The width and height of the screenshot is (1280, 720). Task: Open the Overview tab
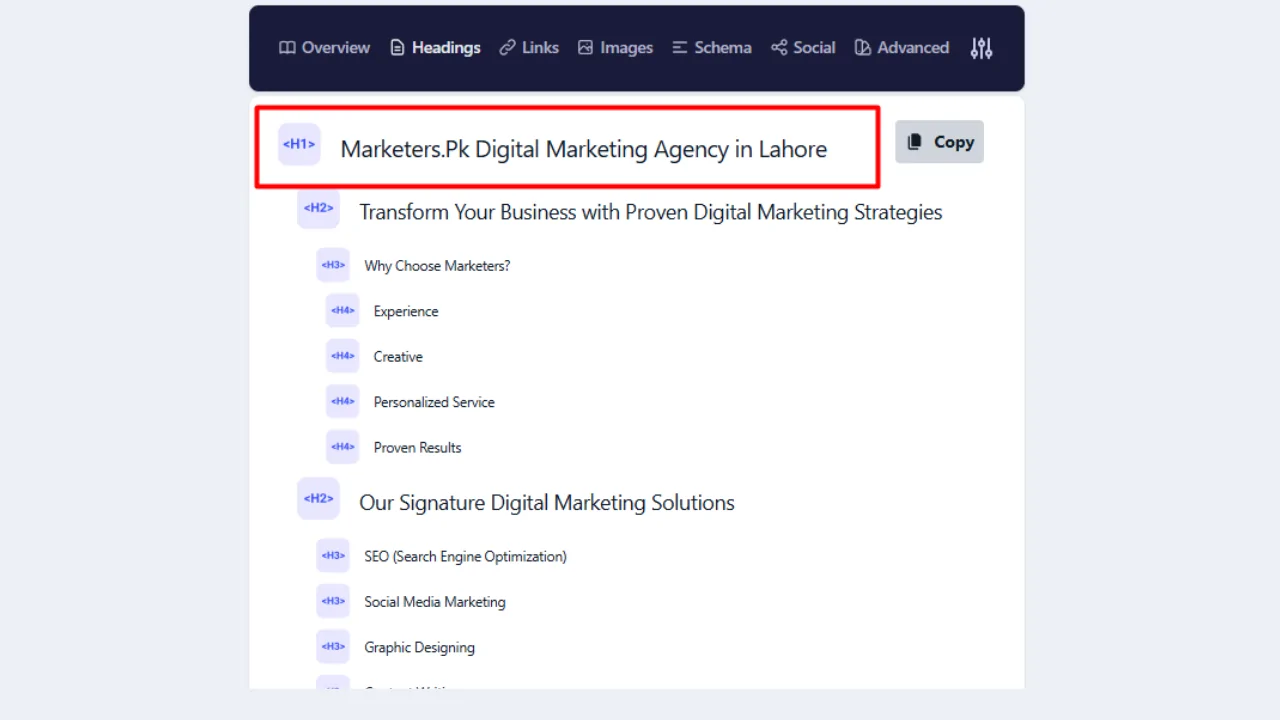[324, 48]
